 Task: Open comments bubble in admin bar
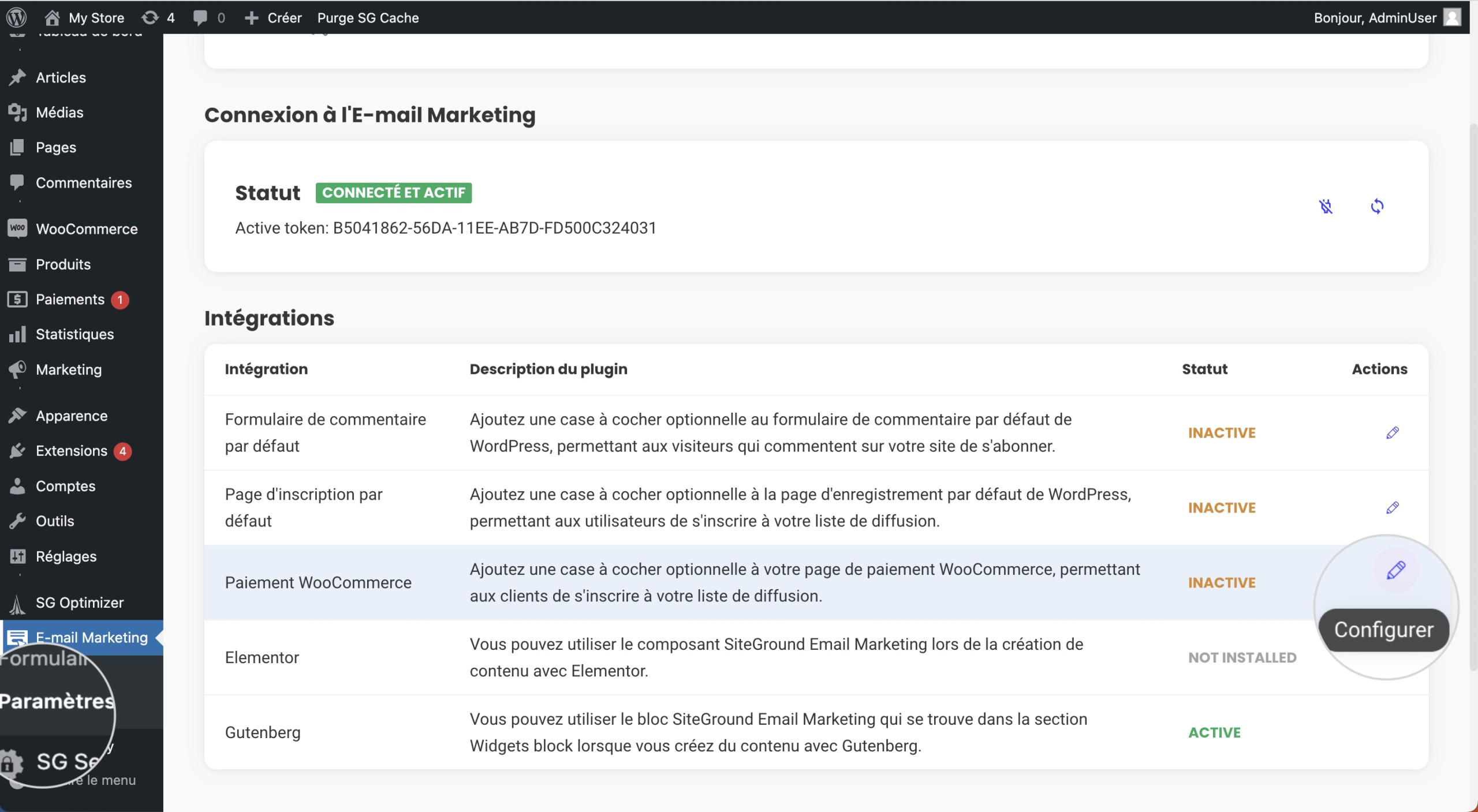208,17
